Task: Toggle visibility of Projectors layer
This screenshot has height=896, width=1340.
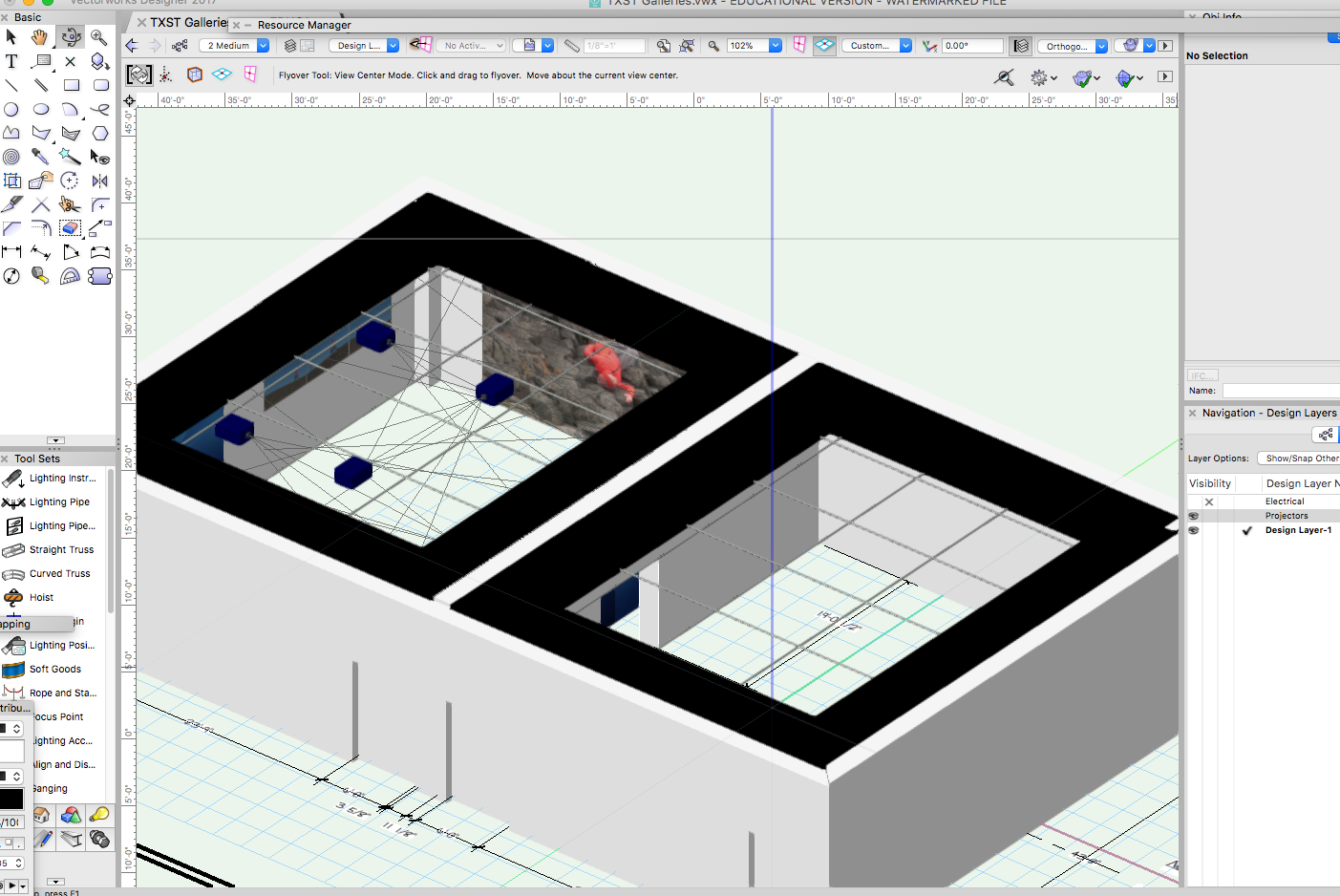Action: pyautogui.click(x=1193, y=516)
